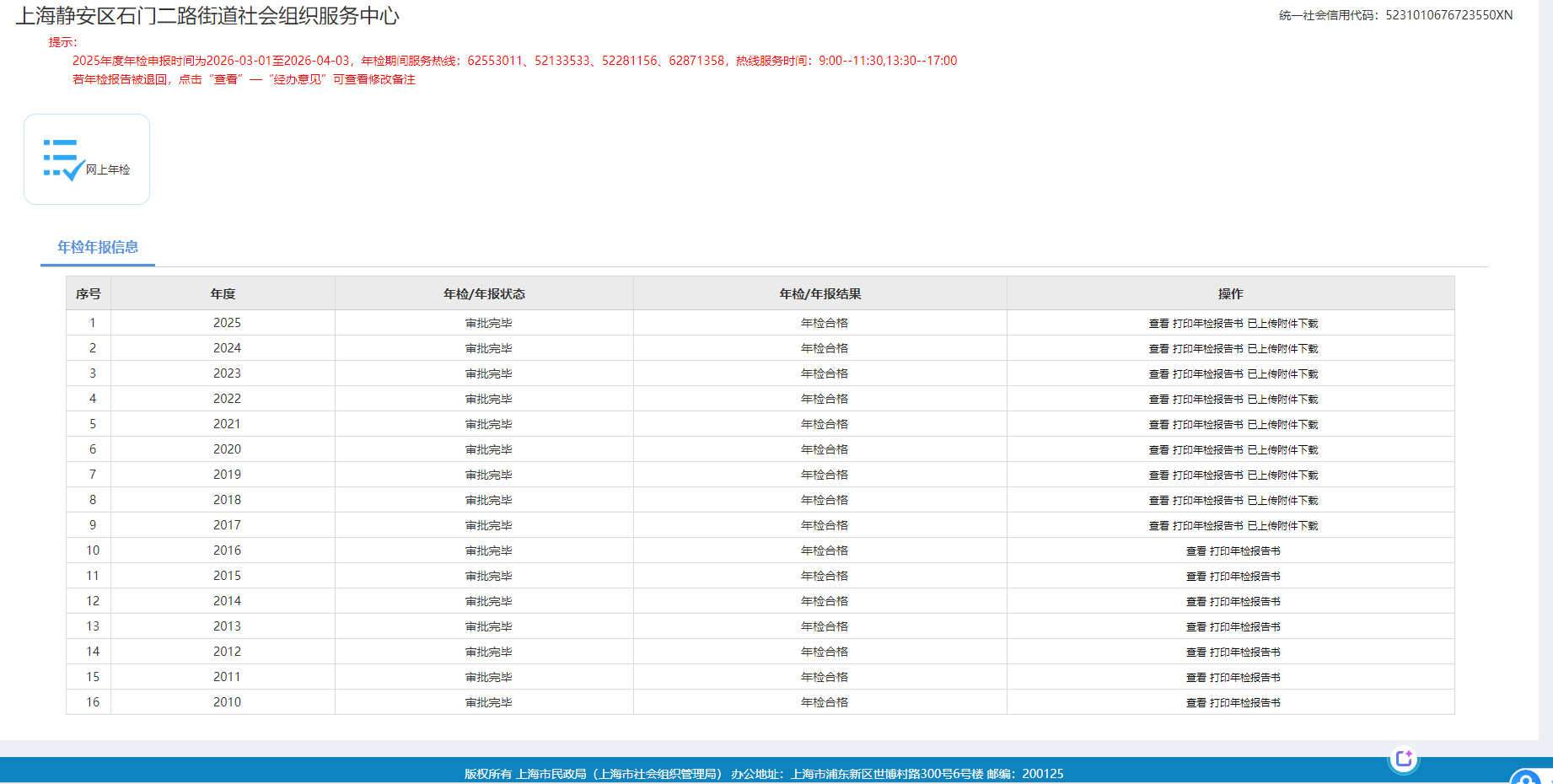View the 2023 report via 查看
Screen dimensions: 1553x784
point(1158,374)
